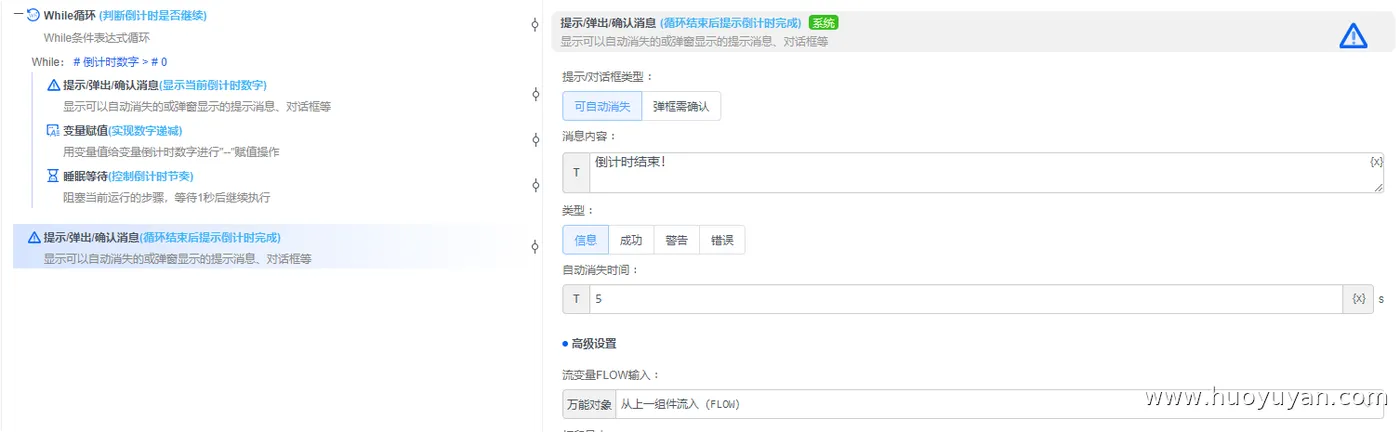Set message type to 错误
Viewport: 1400px width, 432px height.
coord(722,240)
